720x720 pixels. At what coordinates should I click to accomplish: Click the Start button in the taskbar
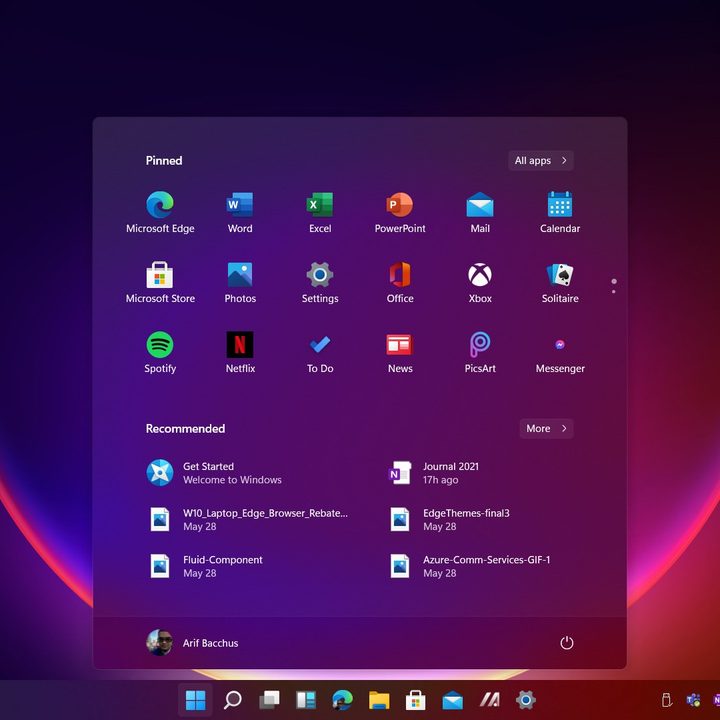click(195, 700)
